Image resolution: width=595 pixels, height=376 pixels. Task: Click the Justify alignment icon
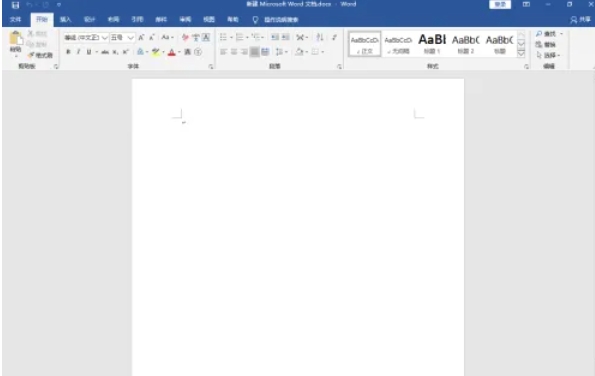coord(255,52)
